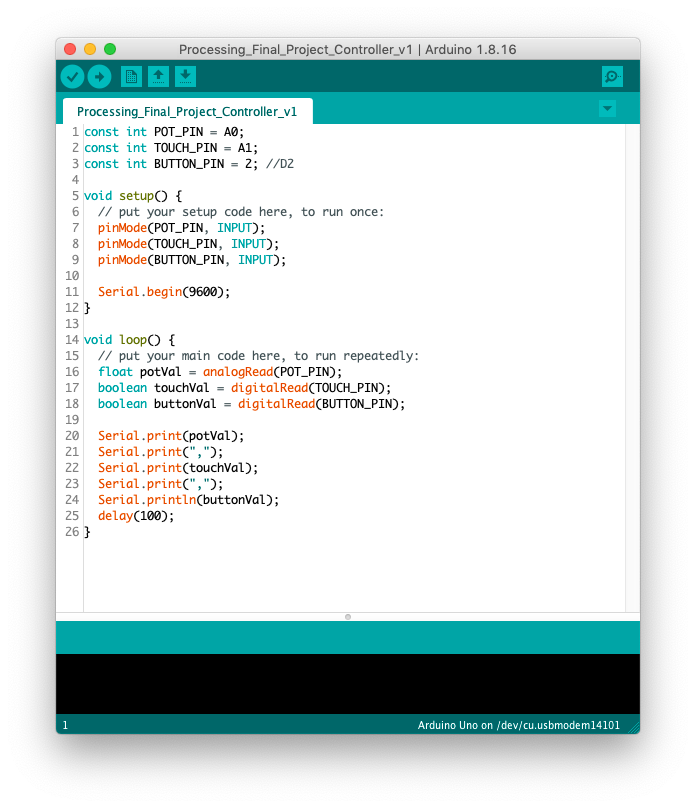Image resolution: width=696 pixels, height=808 pixels.
Task: Click 'void setup() {' line
Action: click(x=133, y=196)
